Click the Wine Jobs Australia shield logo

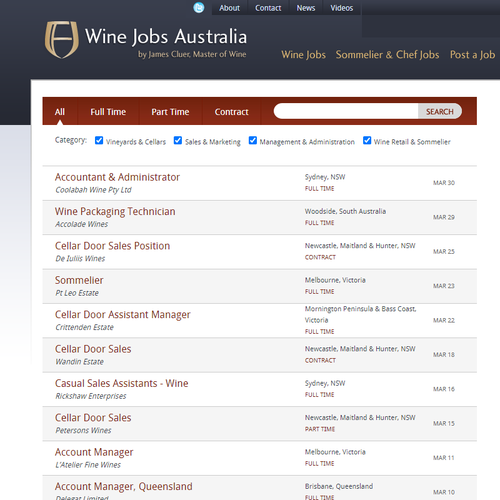point(62,40)
